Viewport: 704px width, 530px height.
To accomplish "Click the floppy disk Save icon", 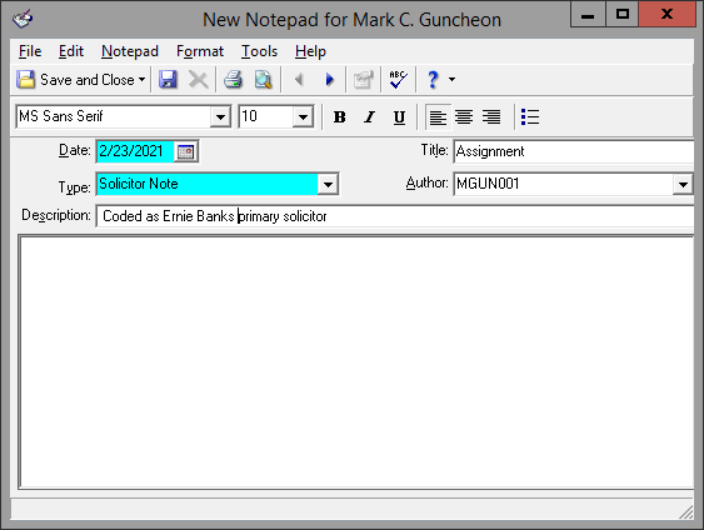I will click(168, 80).
